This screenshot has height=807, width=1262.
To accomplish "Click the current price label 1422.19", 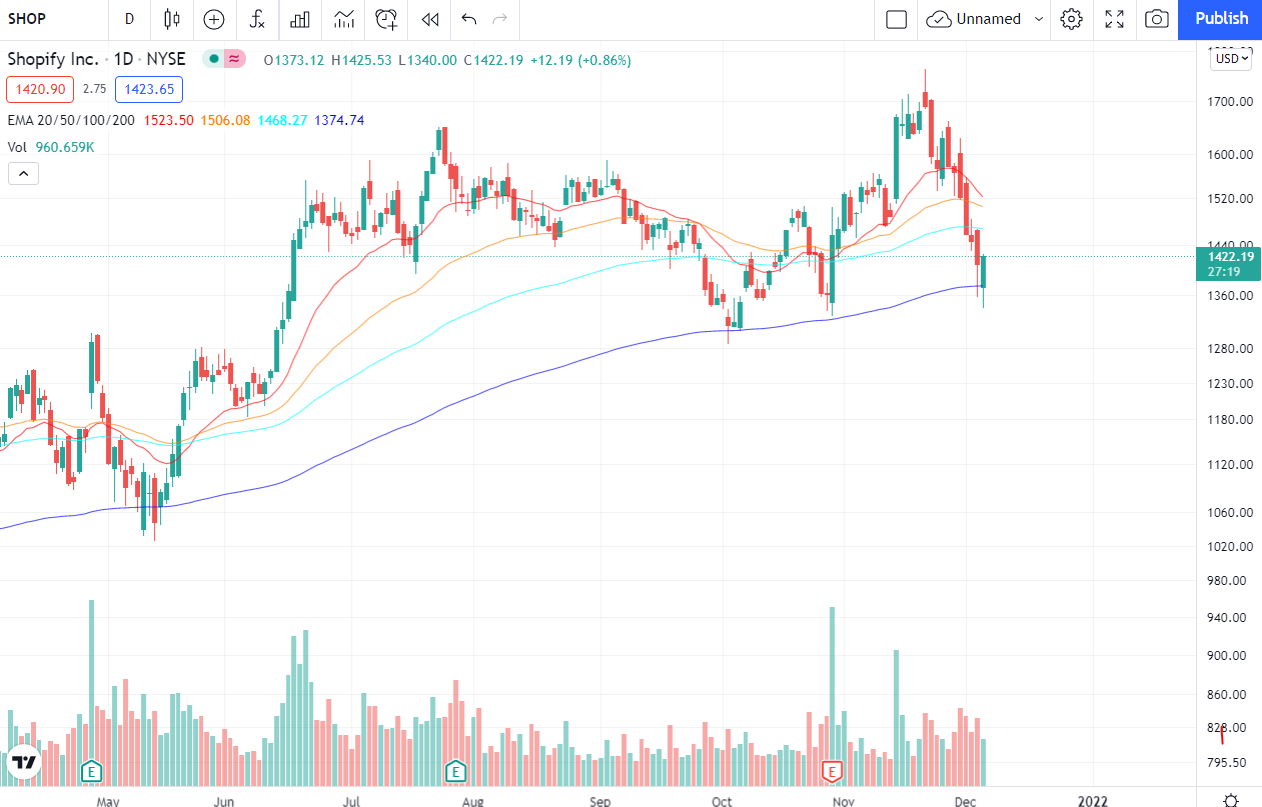I will tap(1229, 256).
